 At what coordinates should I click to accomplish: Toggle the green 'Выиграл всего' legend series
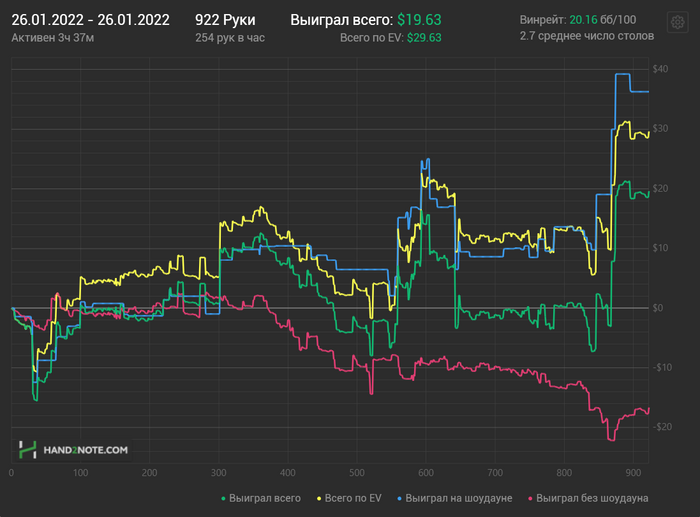pyautogui.click(x=261, y=498)
